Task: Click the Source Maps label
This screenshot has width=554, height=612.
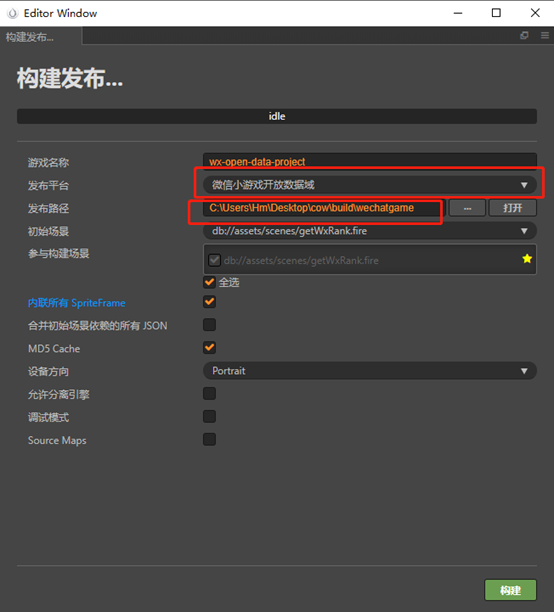Action: pyautogui.click(x=57, y=441)
